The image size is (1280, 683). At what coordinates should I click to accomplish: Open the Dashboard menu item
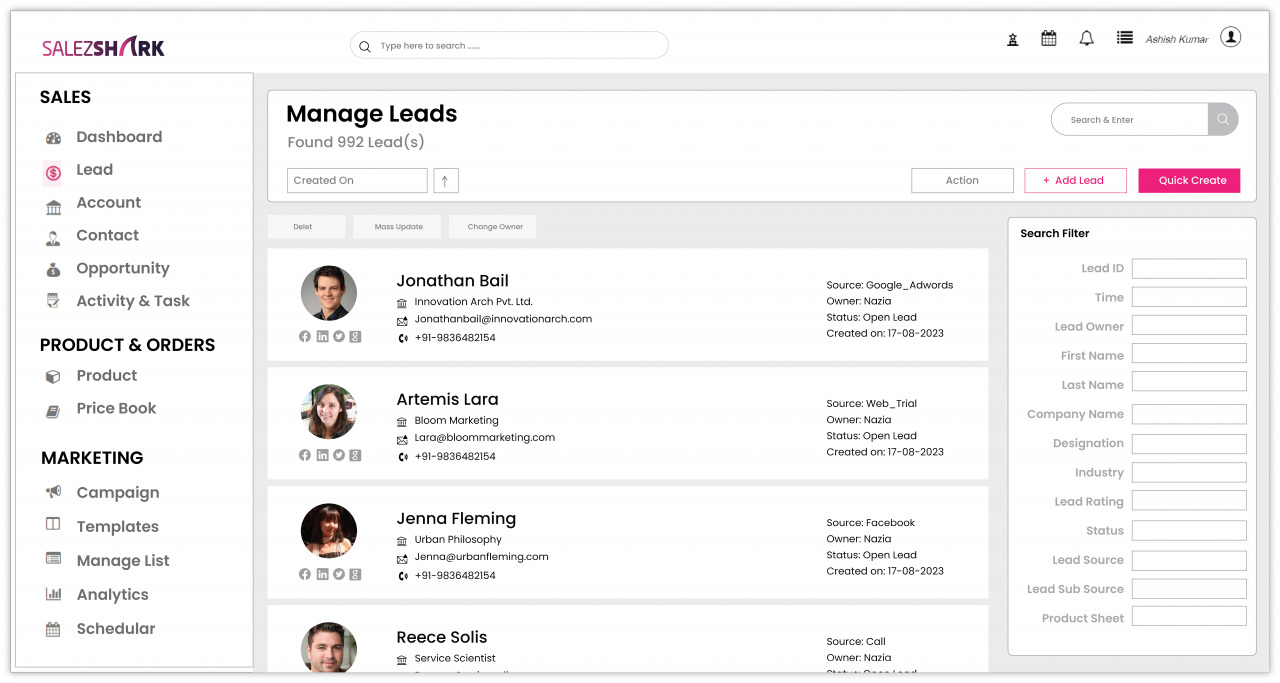119,137
